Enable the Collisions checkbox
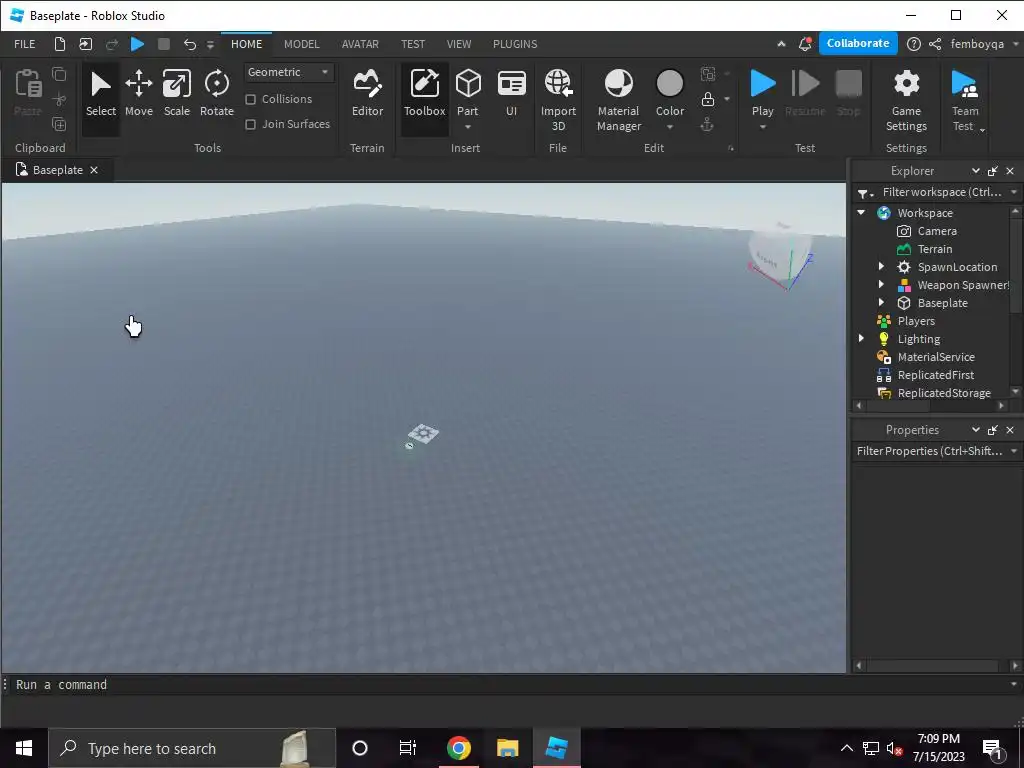1024x768 pixels. point(250,99)
